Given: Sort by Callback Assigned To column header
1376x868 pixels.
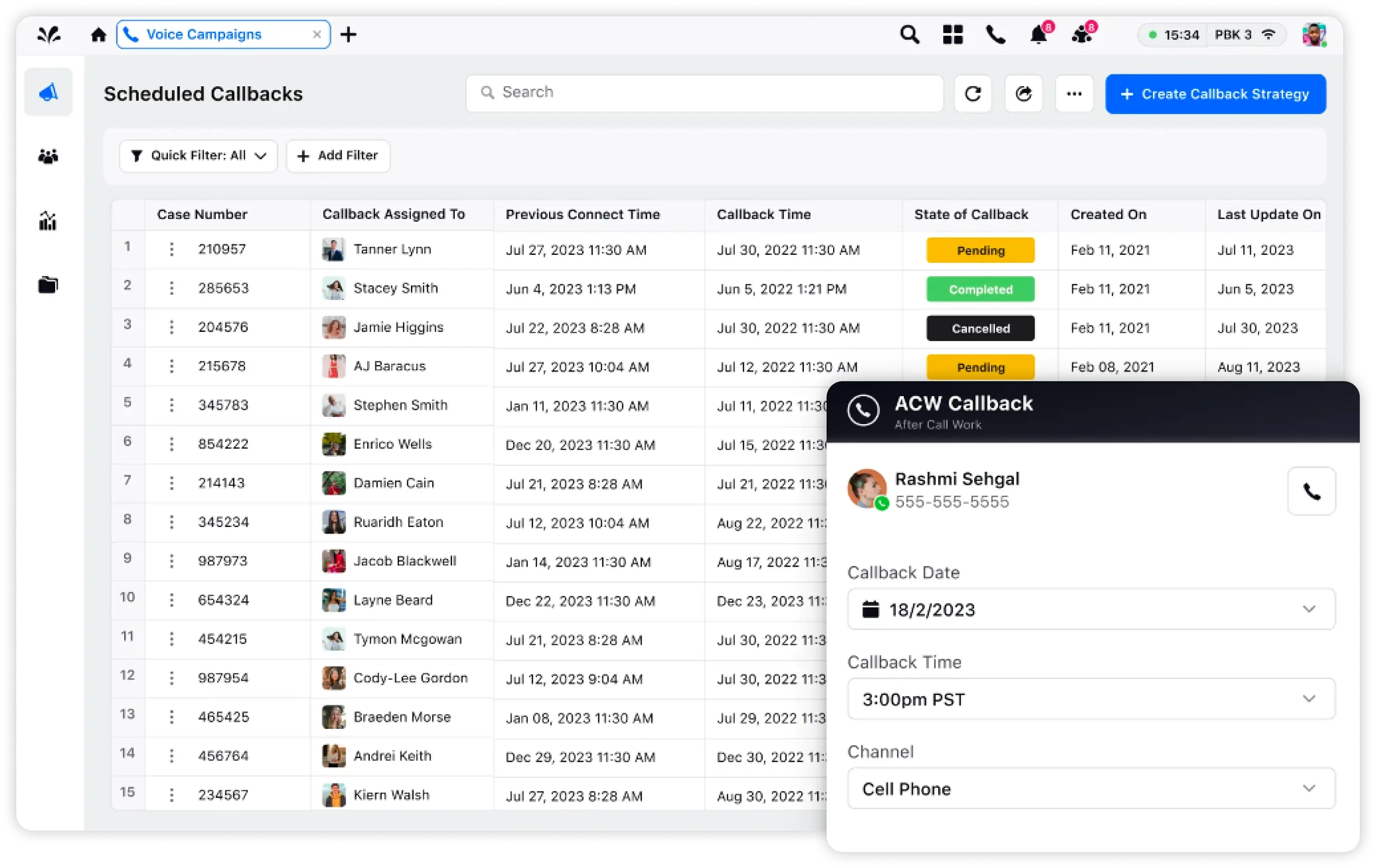Looking at the screenshot, I should (394, 214).
